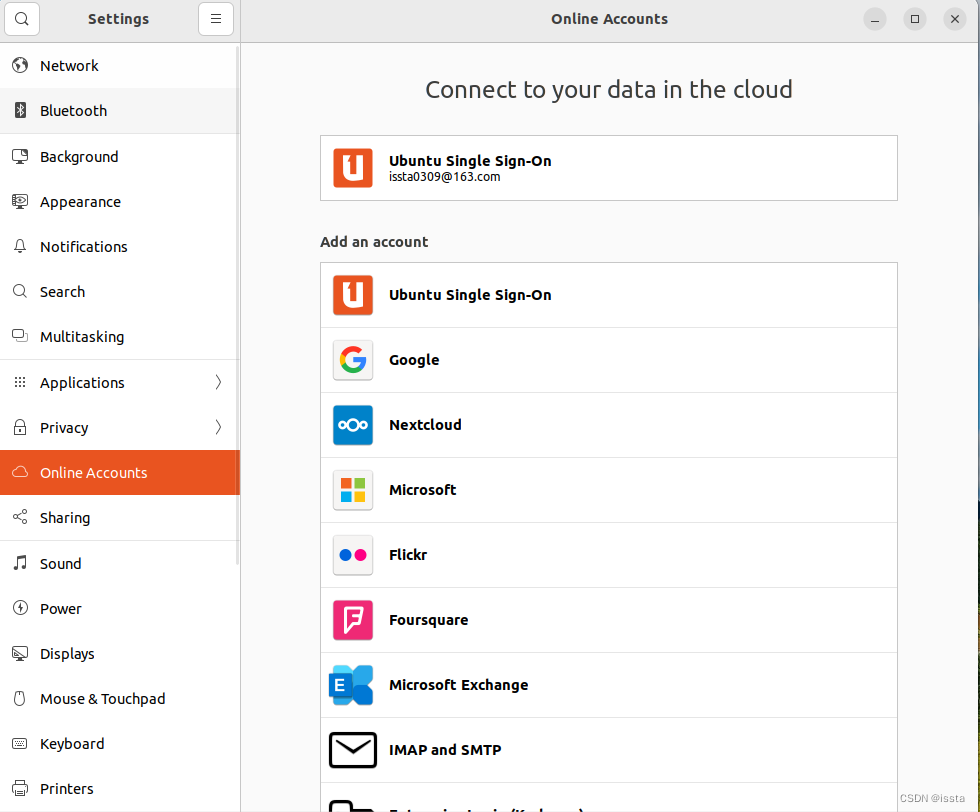Viewport: 980px width, 812px height.
Task: Click the Sharing icon
Action: 20,517
